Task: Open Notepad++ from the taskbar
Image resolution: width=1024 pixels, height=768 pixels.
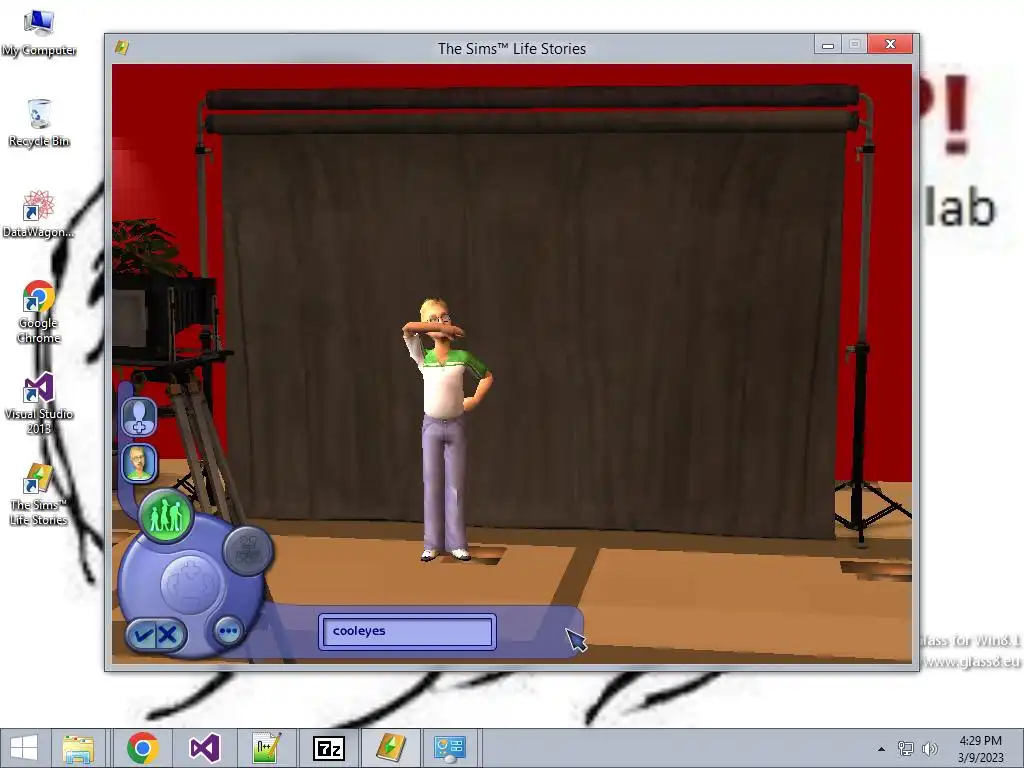Action: 266,748
